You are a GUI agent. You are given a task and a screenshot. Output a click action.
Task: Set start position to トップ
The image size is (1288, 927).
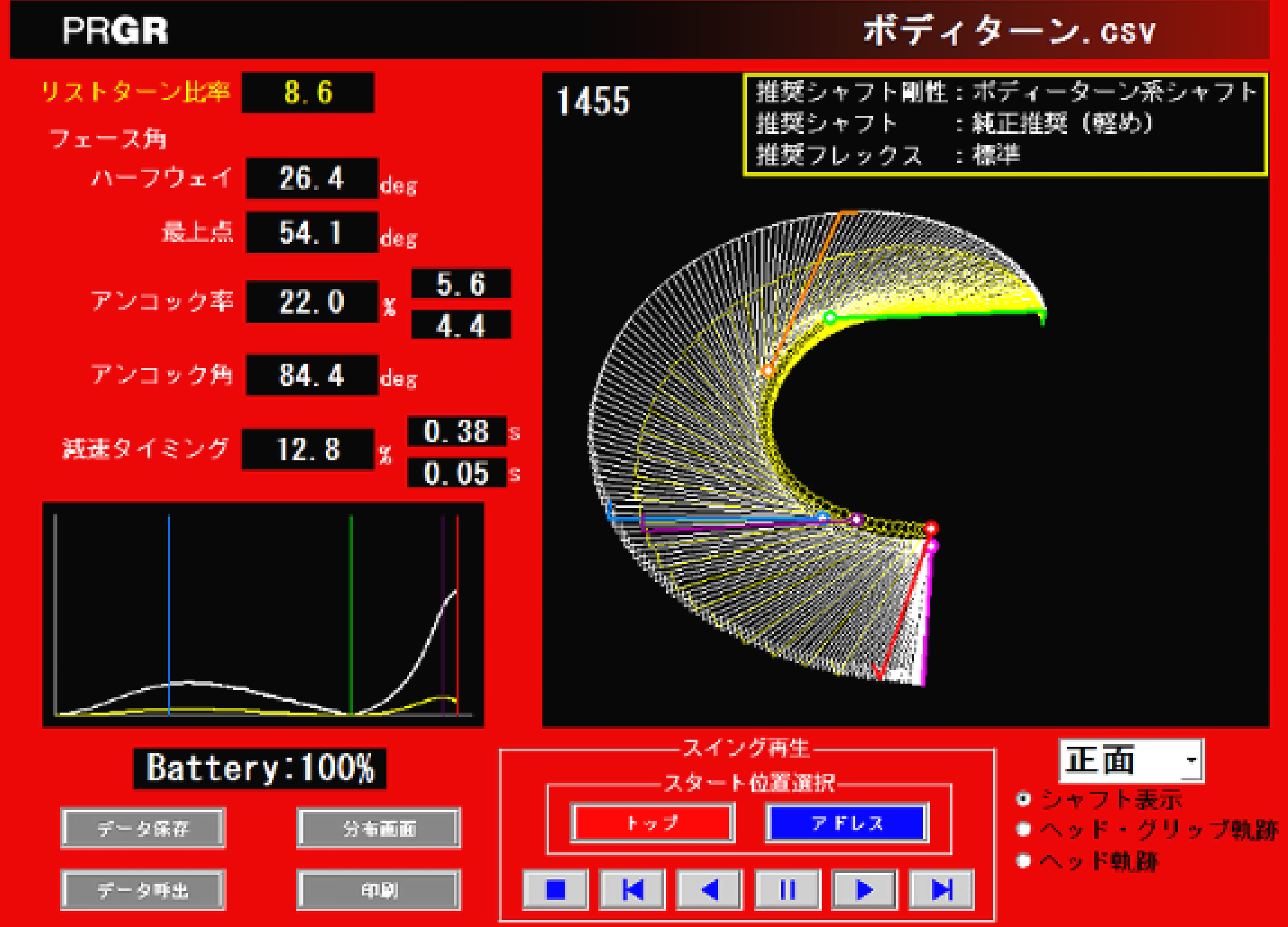(652, 823)
